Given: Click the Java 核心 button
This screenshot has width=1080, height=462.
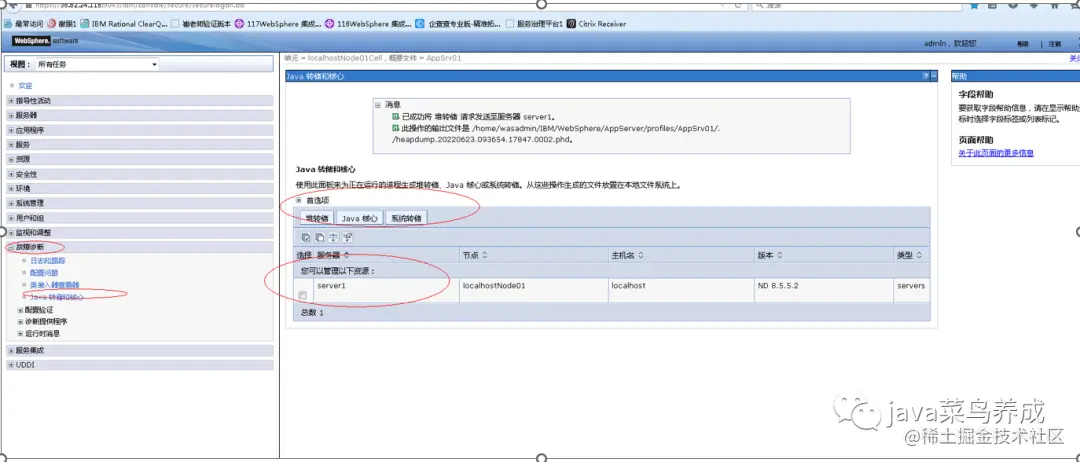Looking at the screenshot, I should point(360,218).
